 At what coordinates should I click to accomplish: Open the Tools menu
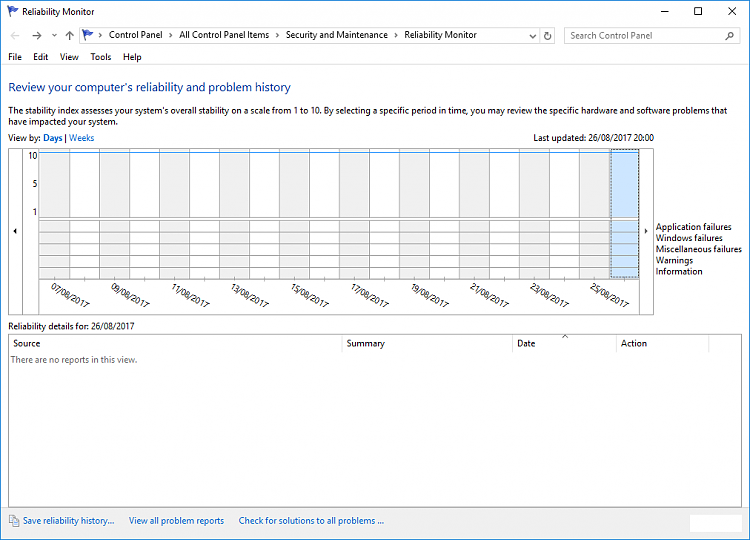(101, 57)
